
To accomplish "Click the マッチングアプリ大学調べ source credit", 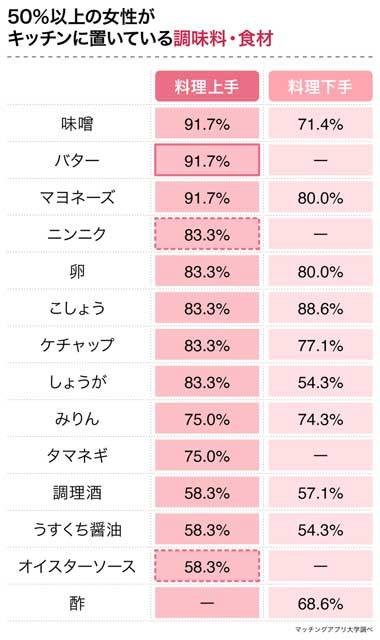I will [334, 630].
